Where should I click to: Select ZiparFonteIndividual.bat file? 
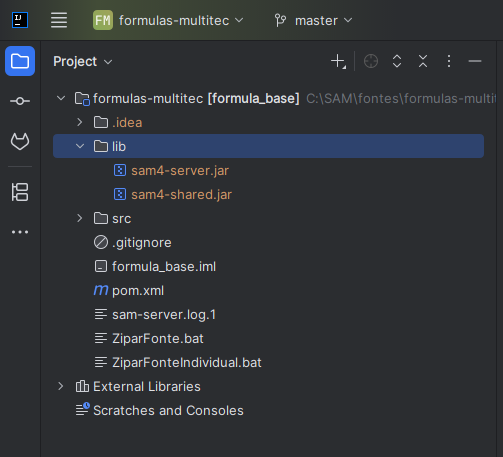coord(187,362)
